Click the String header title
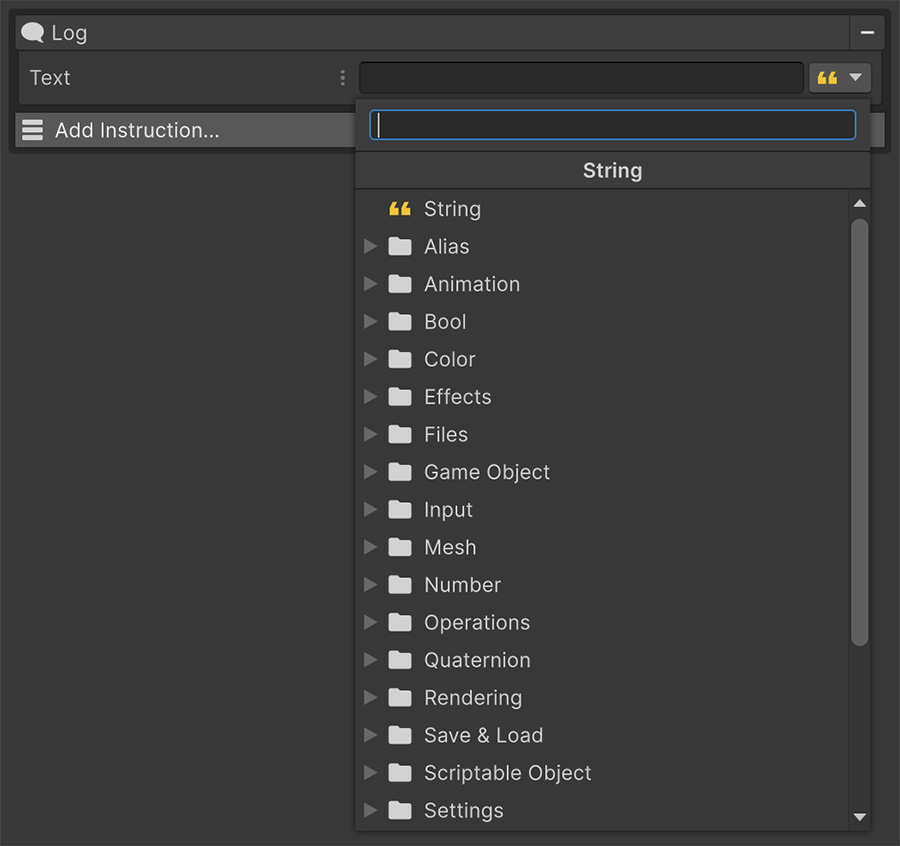Viewport: 900px width, 846px height. coord(612,170)
